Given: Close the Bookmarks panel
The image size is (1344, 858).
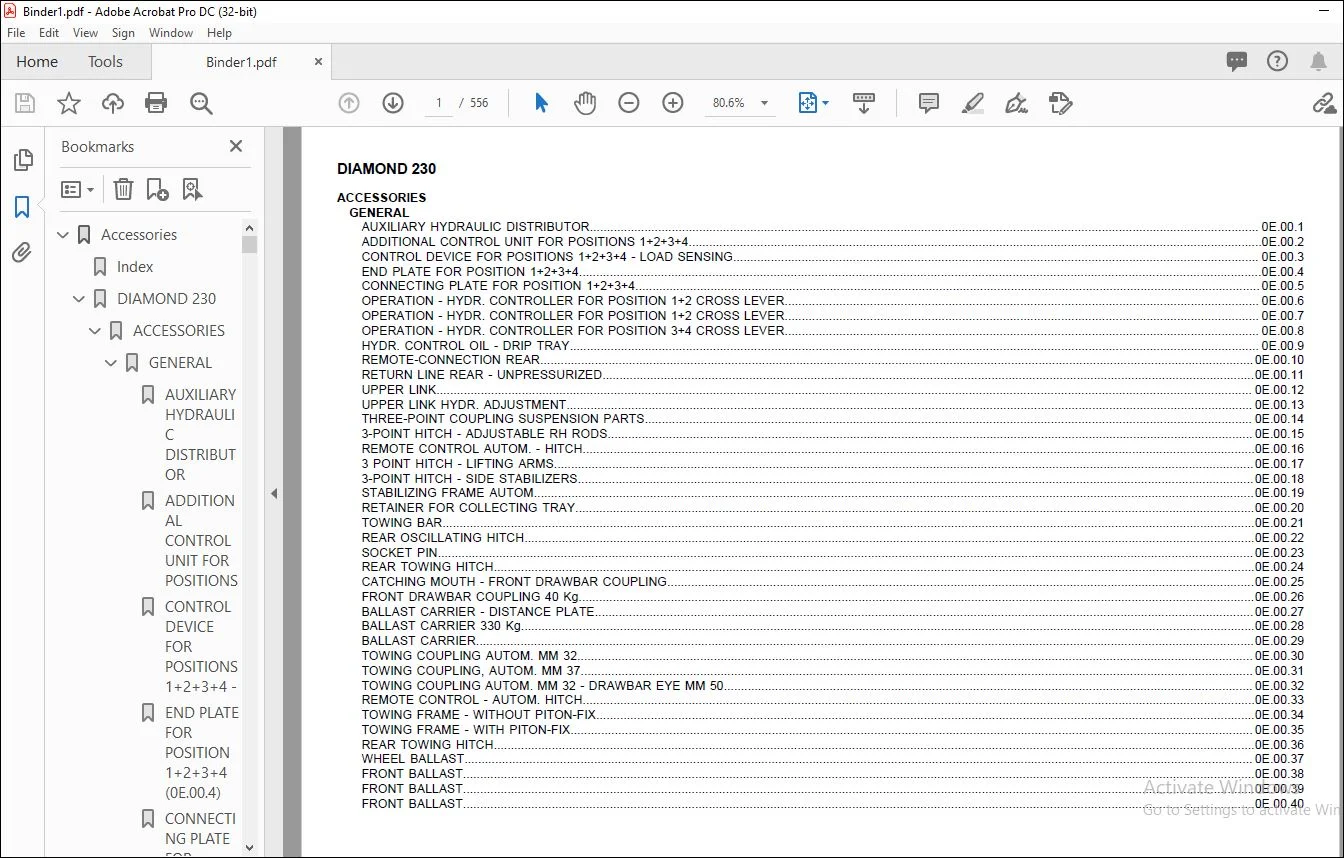Looking at the screenshot, I should coord(236,146).
